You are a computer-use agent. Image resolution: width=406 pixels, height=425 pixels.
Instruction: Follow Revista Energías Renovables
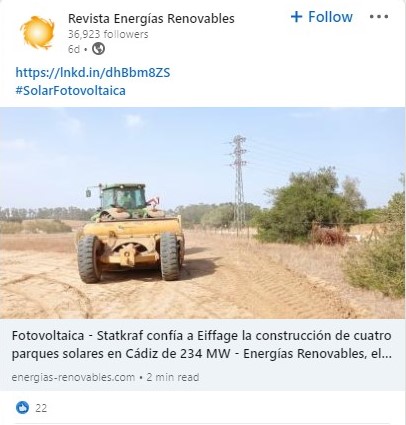[321, 17]
